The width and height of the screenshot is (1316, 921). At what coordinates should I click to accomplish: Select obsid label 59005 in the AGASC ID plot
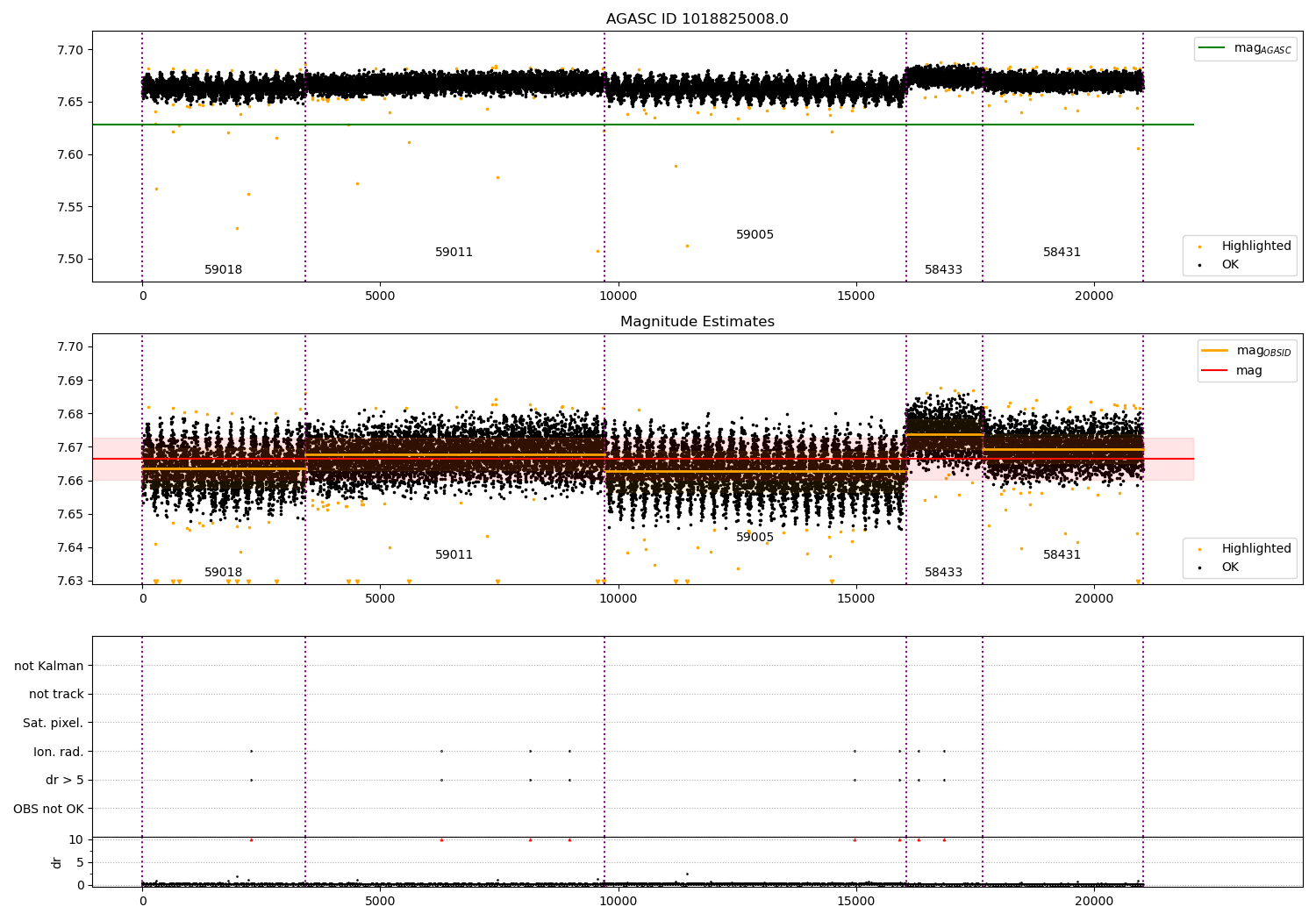[x=755, y=235]
